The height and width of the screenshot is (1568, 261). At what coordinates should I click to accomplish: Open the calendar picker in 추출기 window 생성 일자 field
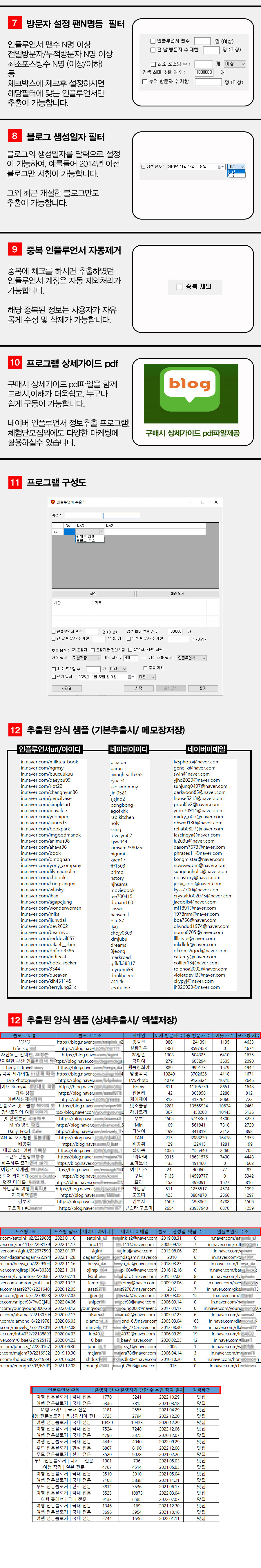tap(131, 677)
